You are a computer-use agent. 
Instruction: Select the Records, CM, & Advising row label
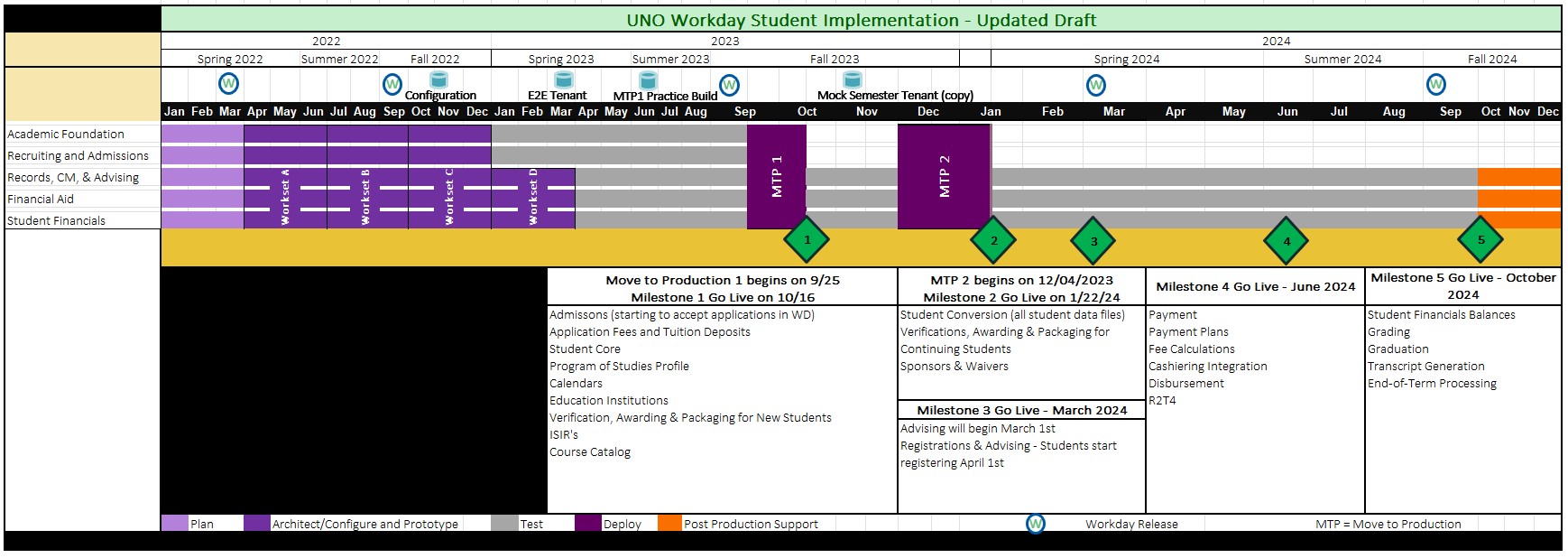click(73, 177)
